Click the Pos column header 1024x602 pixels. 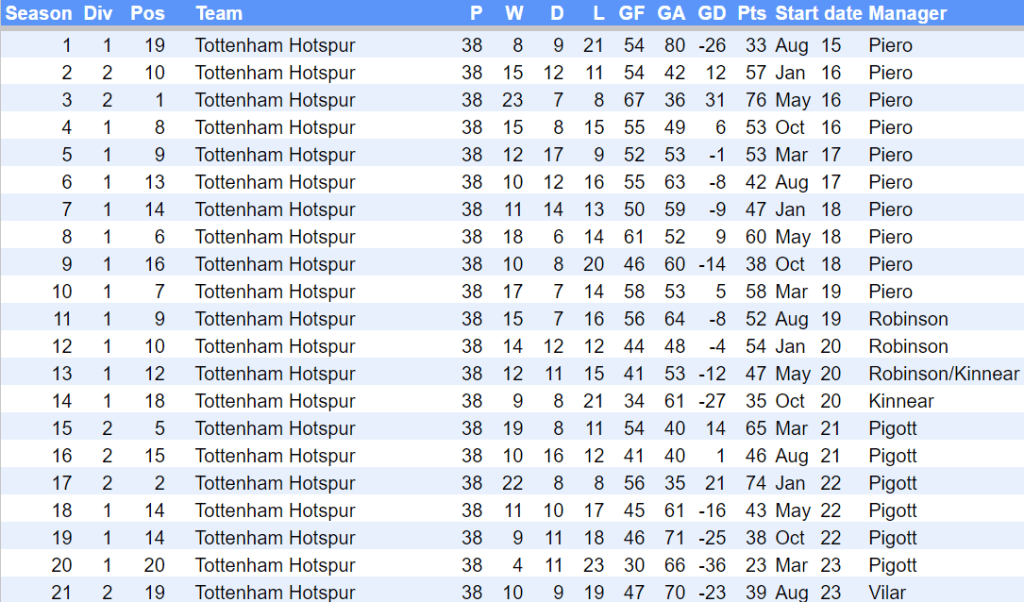click(x=147, y=14)
